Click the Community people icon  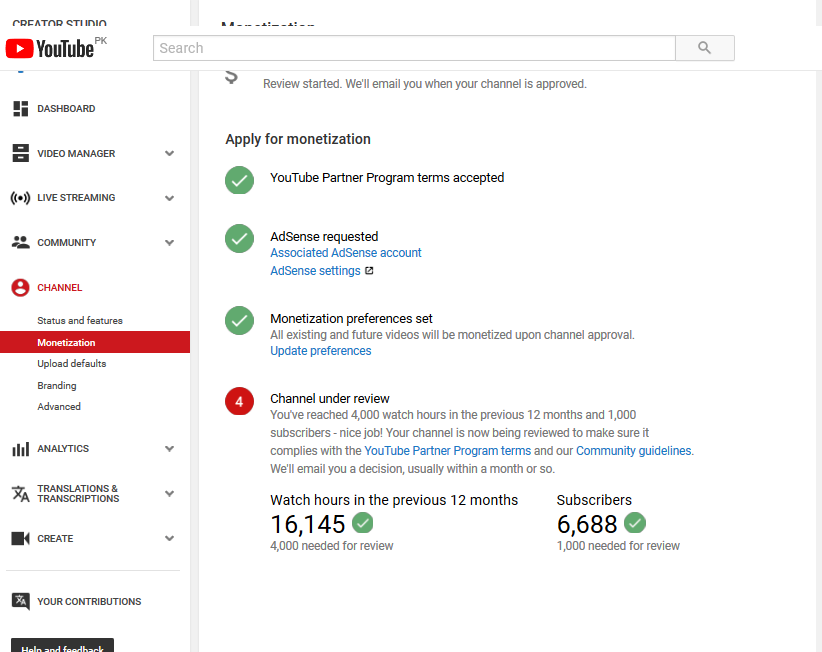[20, 242]
